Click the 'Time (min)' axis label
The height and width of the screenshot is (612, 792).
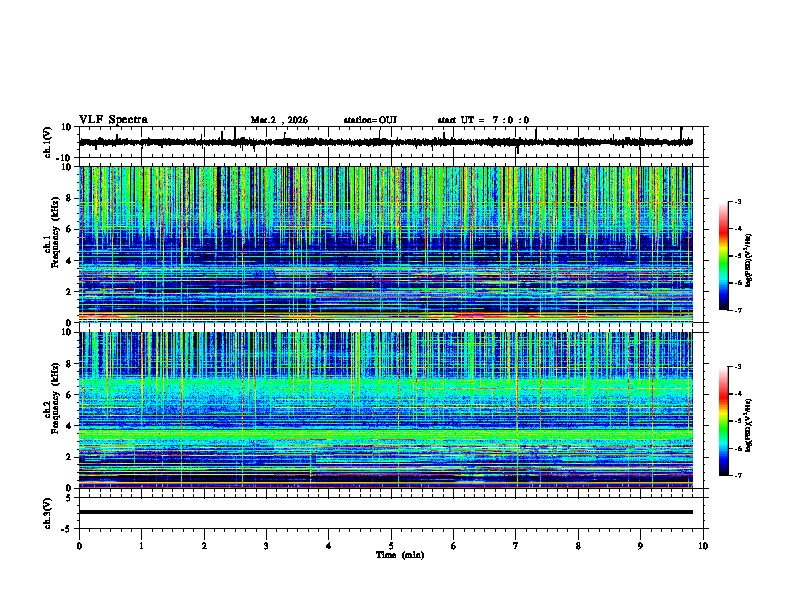[x=400, y=555]
